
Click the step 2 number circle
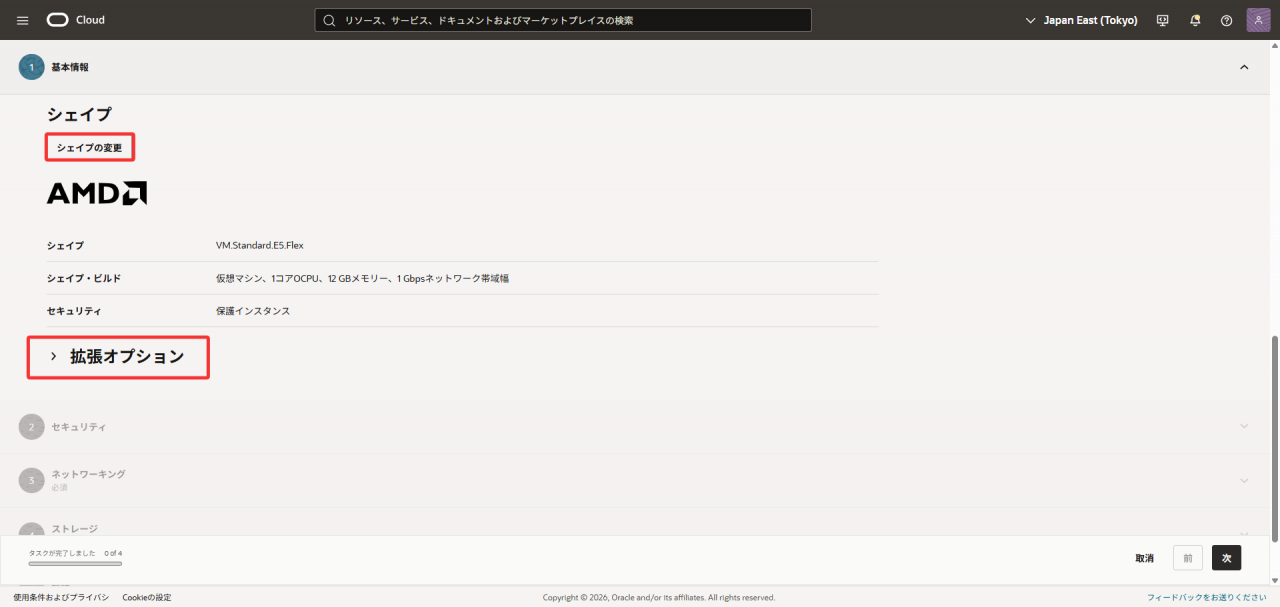tap(31, 427)
